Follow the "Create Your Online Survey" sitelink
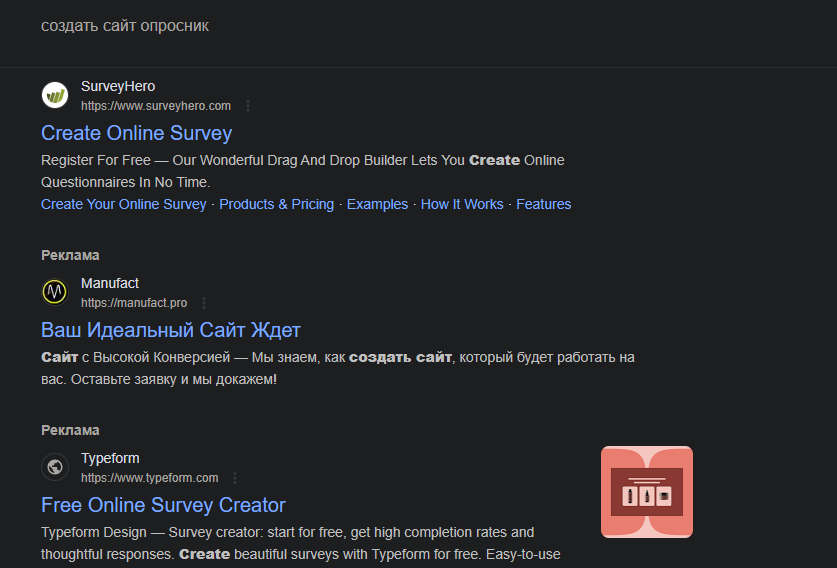The image size is (837, 568). 123,204
